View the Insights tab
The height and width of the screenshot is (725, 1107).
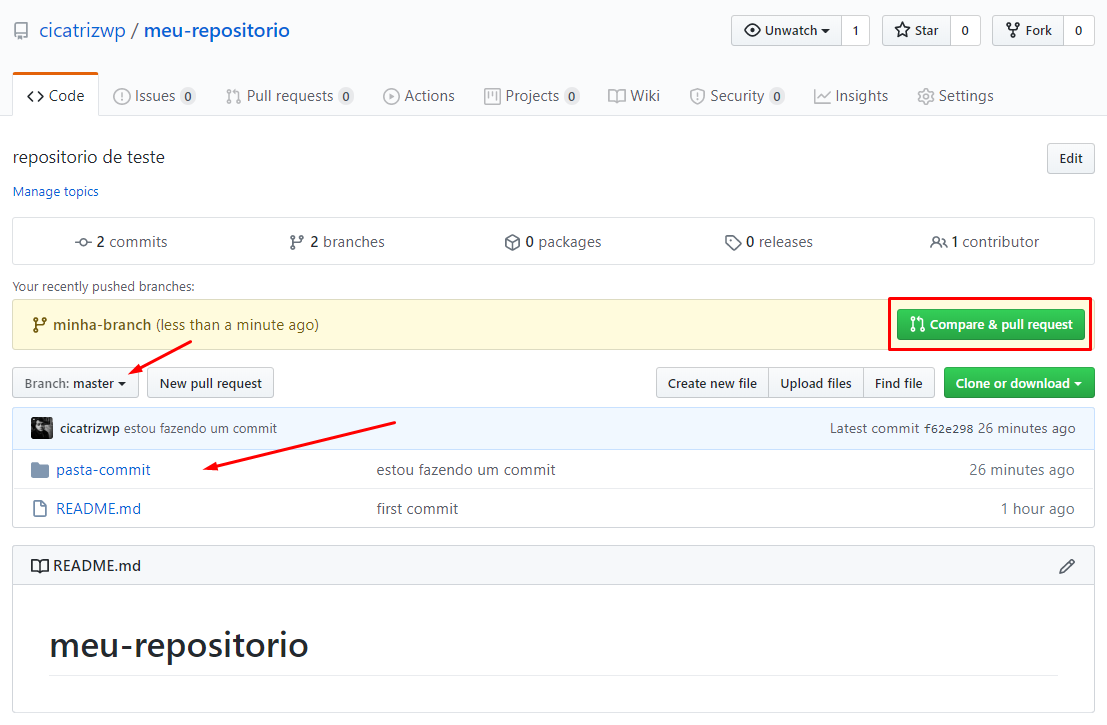point(851,96)
